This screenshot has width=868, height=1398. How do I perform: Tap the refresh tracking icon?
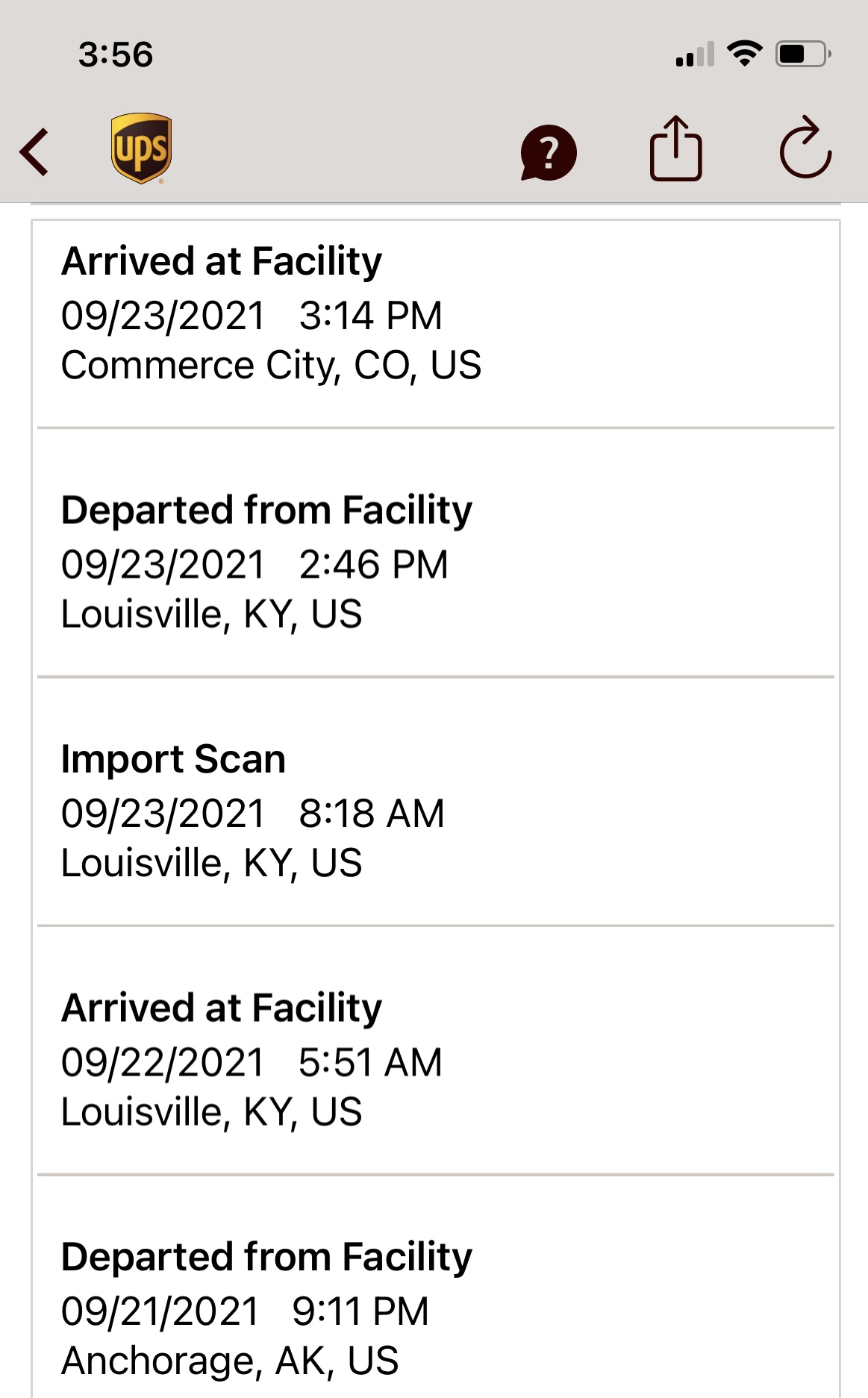click(x=805, y=149)
